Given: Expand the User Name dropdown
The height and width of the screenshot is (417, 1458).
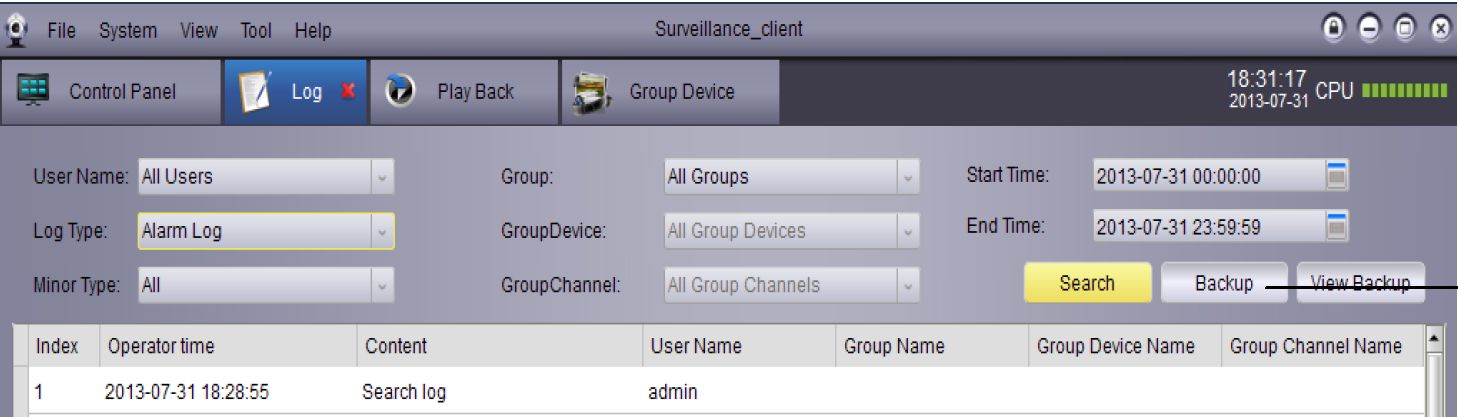Looking at the screenshot, I should coord(382,177).
